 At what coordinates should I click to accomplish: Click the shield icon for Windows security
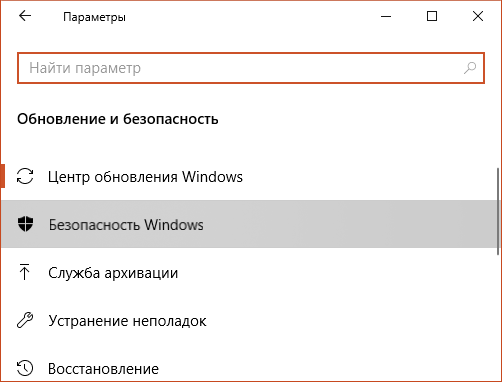[x=25, y=224]
